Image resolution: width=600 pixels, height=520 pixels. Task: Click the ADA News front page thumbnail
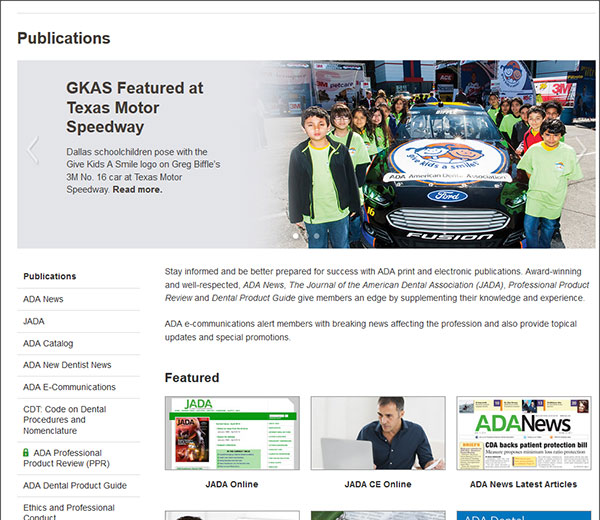coord(524,433)
